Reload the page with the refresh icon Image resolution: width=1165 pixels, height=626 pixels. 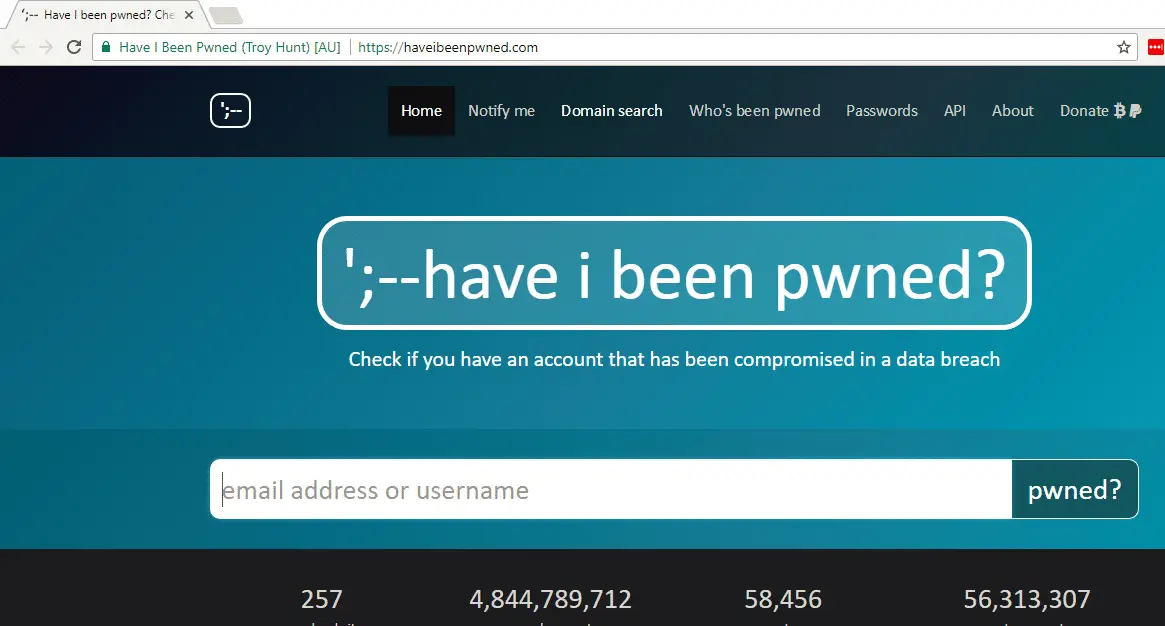click(x=74, y=48)
